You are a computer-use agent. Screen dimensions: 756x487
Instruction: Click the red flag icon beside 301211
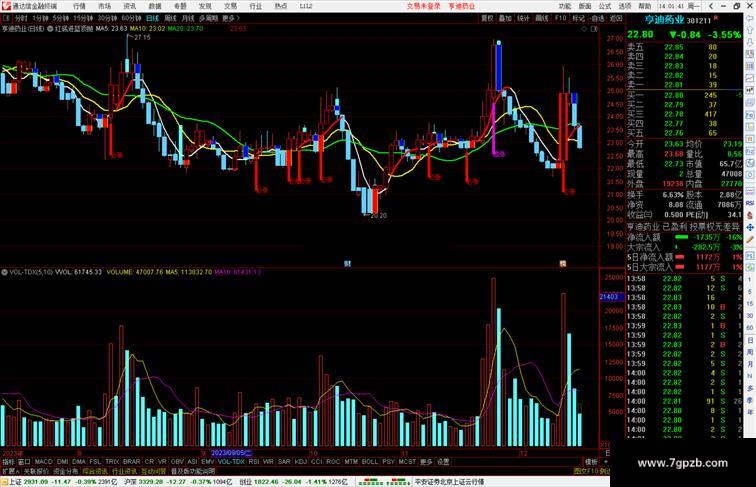coord(716,18)
